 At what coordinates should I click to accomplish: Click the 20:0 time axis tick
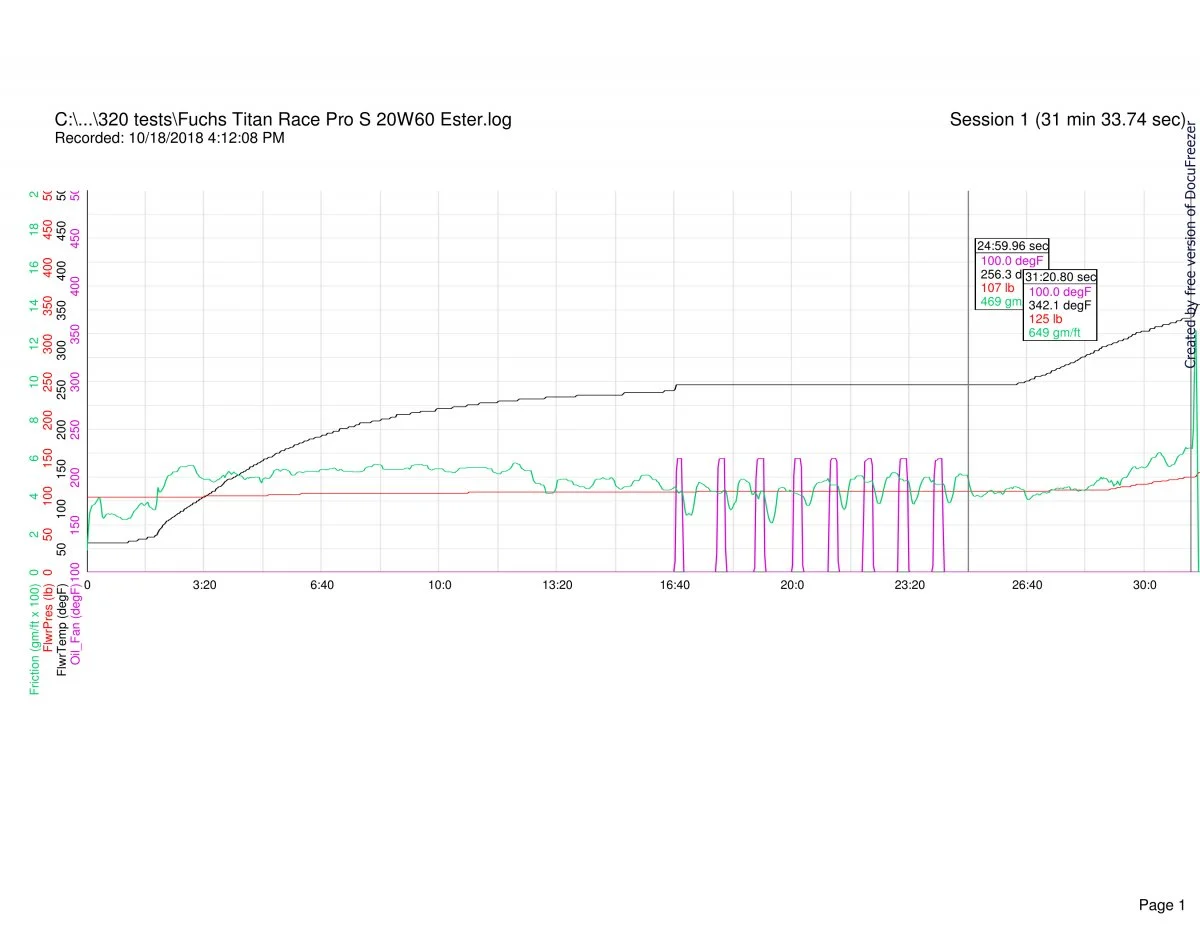coord(792,585)
